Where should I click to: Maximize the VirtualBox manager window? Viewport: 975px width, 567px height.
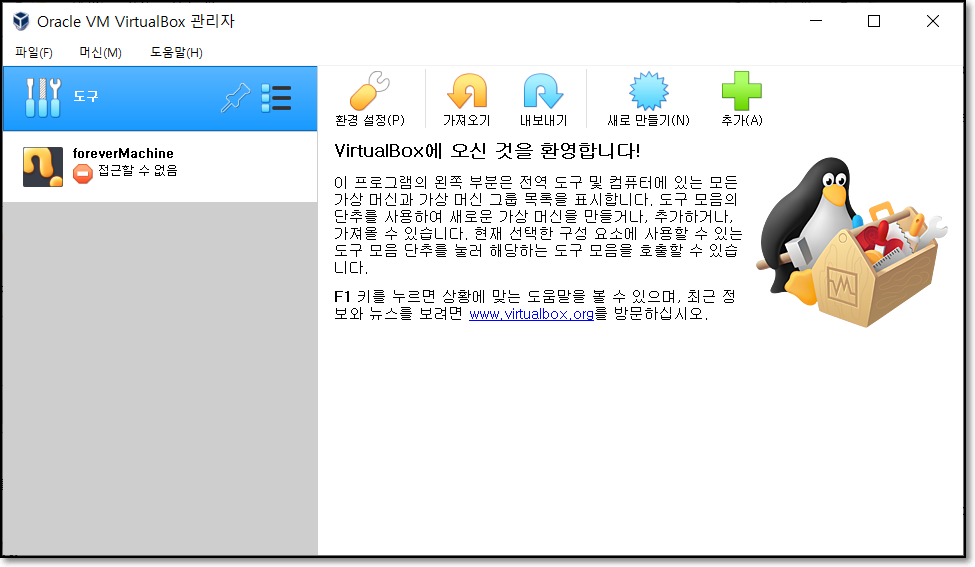tap(874, 21)
